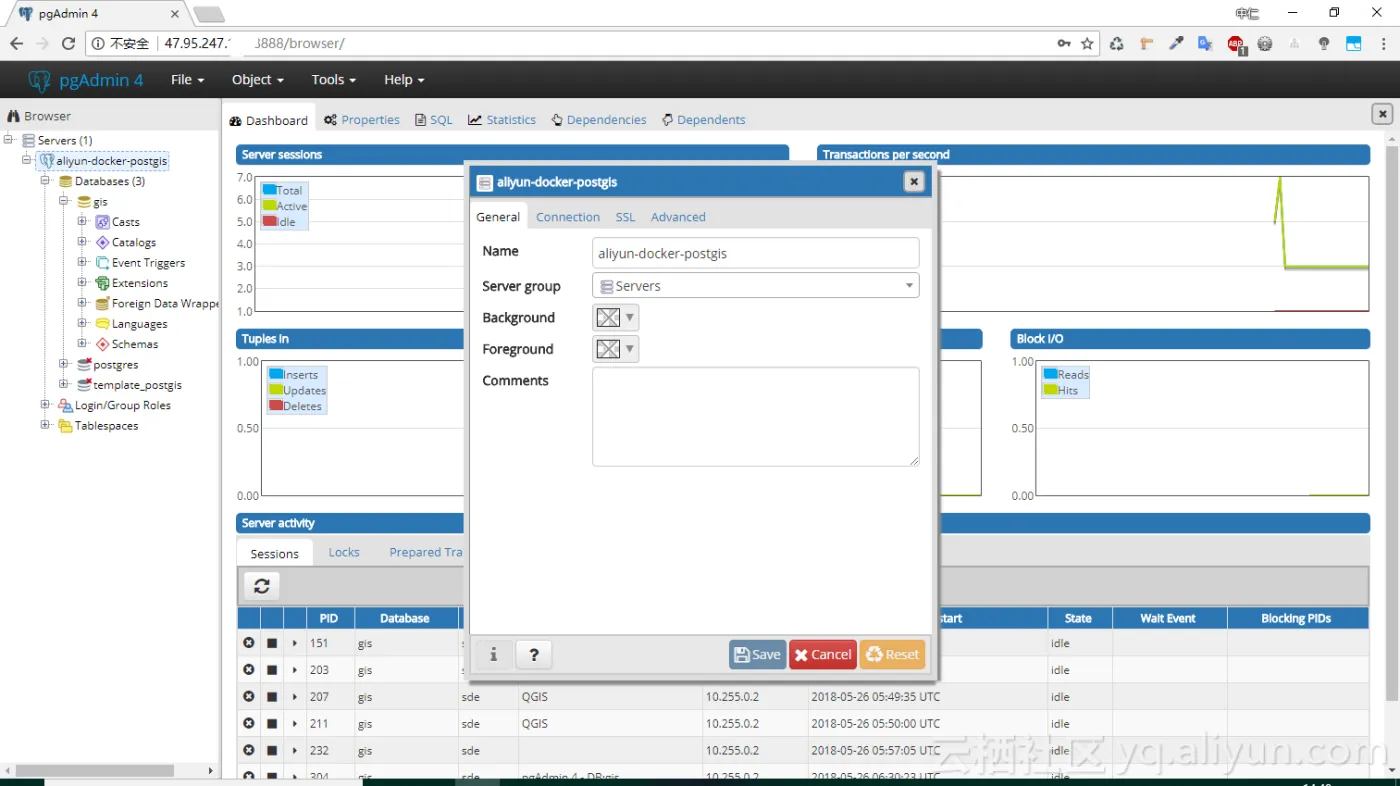The width and height of the screenshot is (1400, 786).
Task: Open the Statistics tab
Action: point(502,120)
